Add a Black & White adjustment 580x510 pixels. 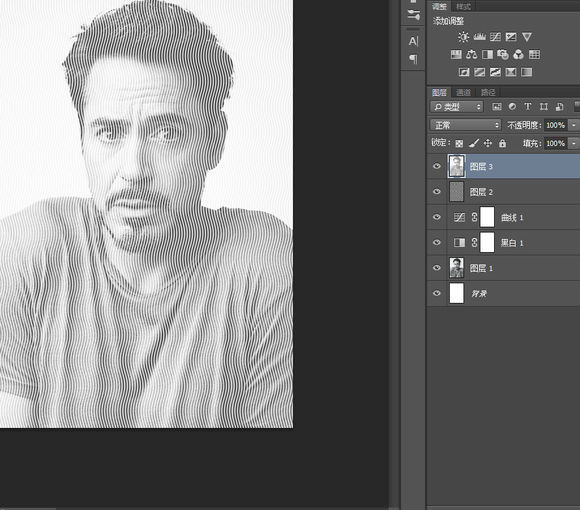tap(487, 55)
